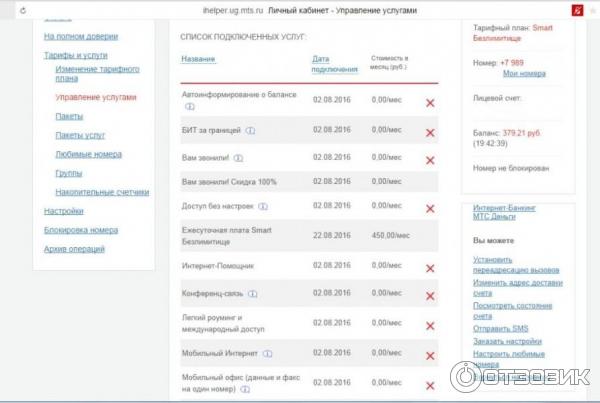Click the address bar with ihelper.ug.mts.ru
600x403 pixels.
[x=310, y=9]
